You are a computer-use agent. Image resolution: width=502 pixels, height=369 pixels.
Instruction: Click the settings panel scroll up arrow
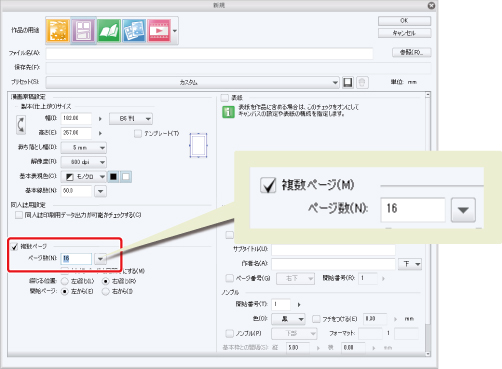tap(428, 95)
